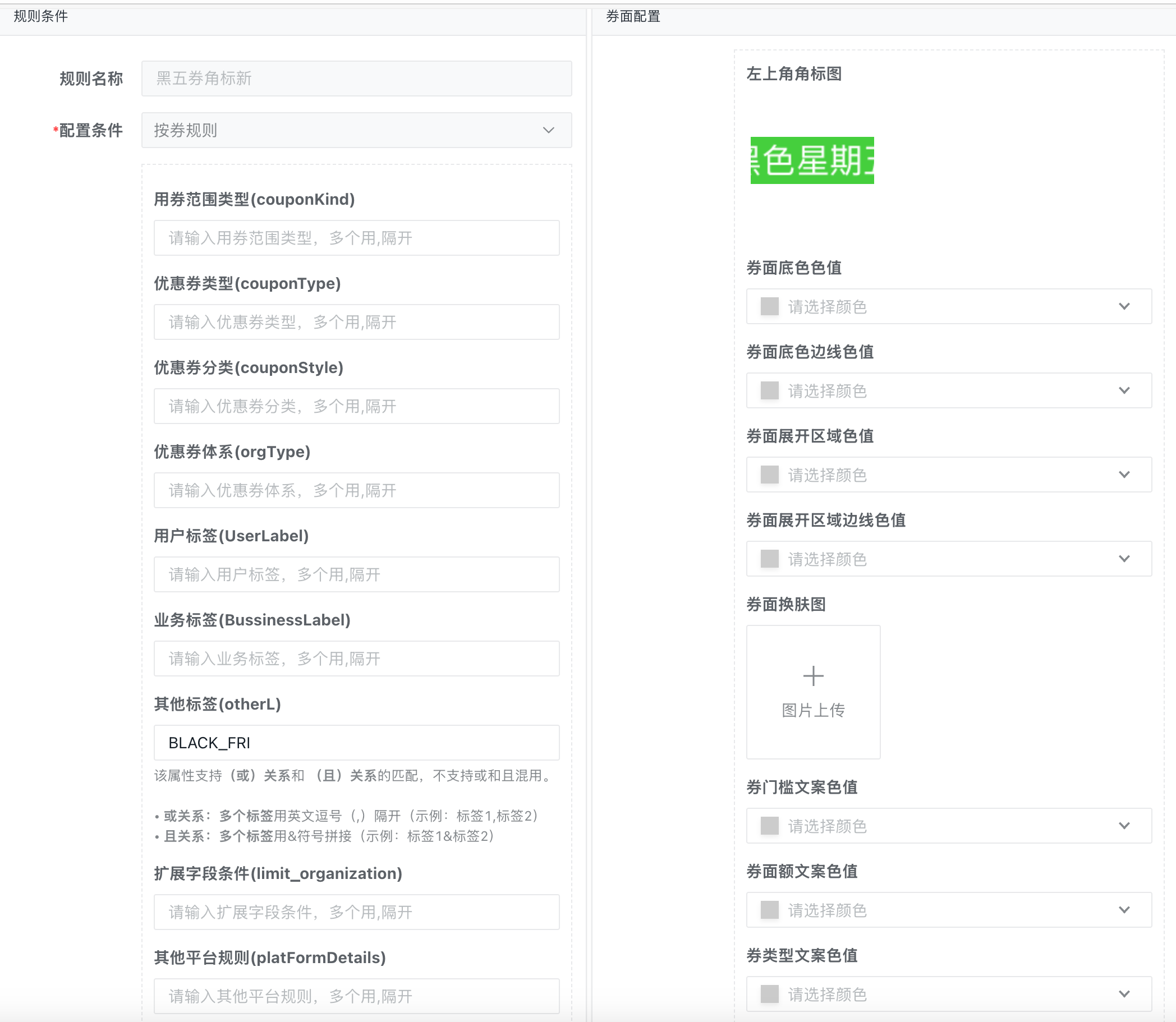Click the UserLabel 用户标签 input field
The image size is (1176, 1022).
(356, 574)
